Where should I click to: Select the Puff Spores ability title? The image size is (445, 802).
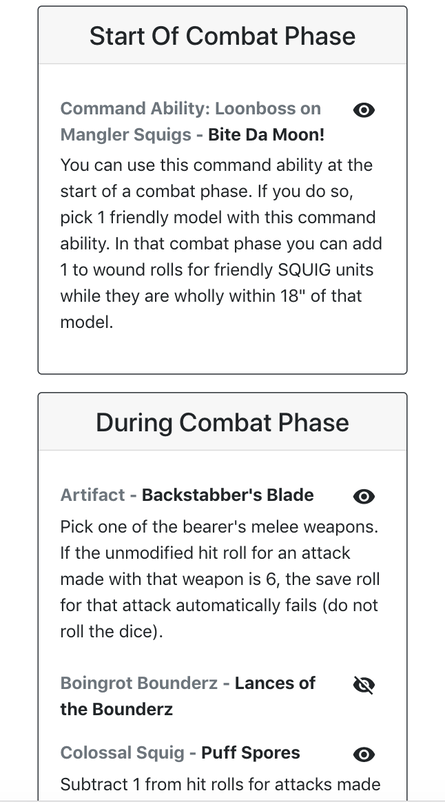[x=251, y=753]
